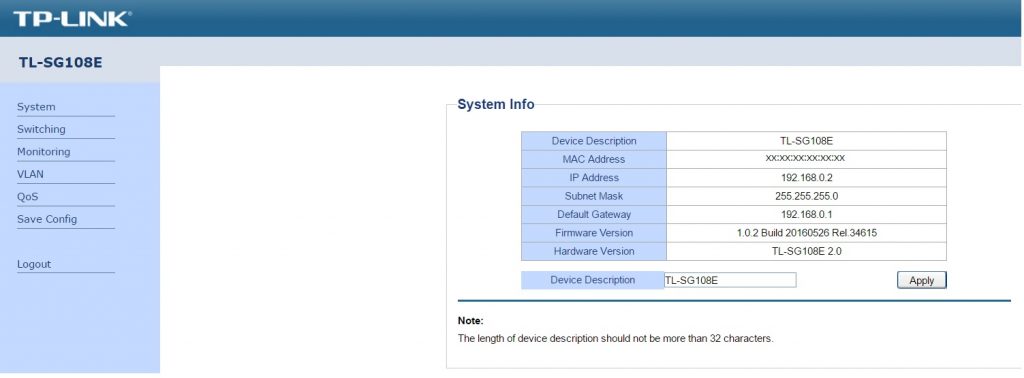Screen dimensions: 1024x378
Task: Open the Monitoring menu
Action: [43, 151]
